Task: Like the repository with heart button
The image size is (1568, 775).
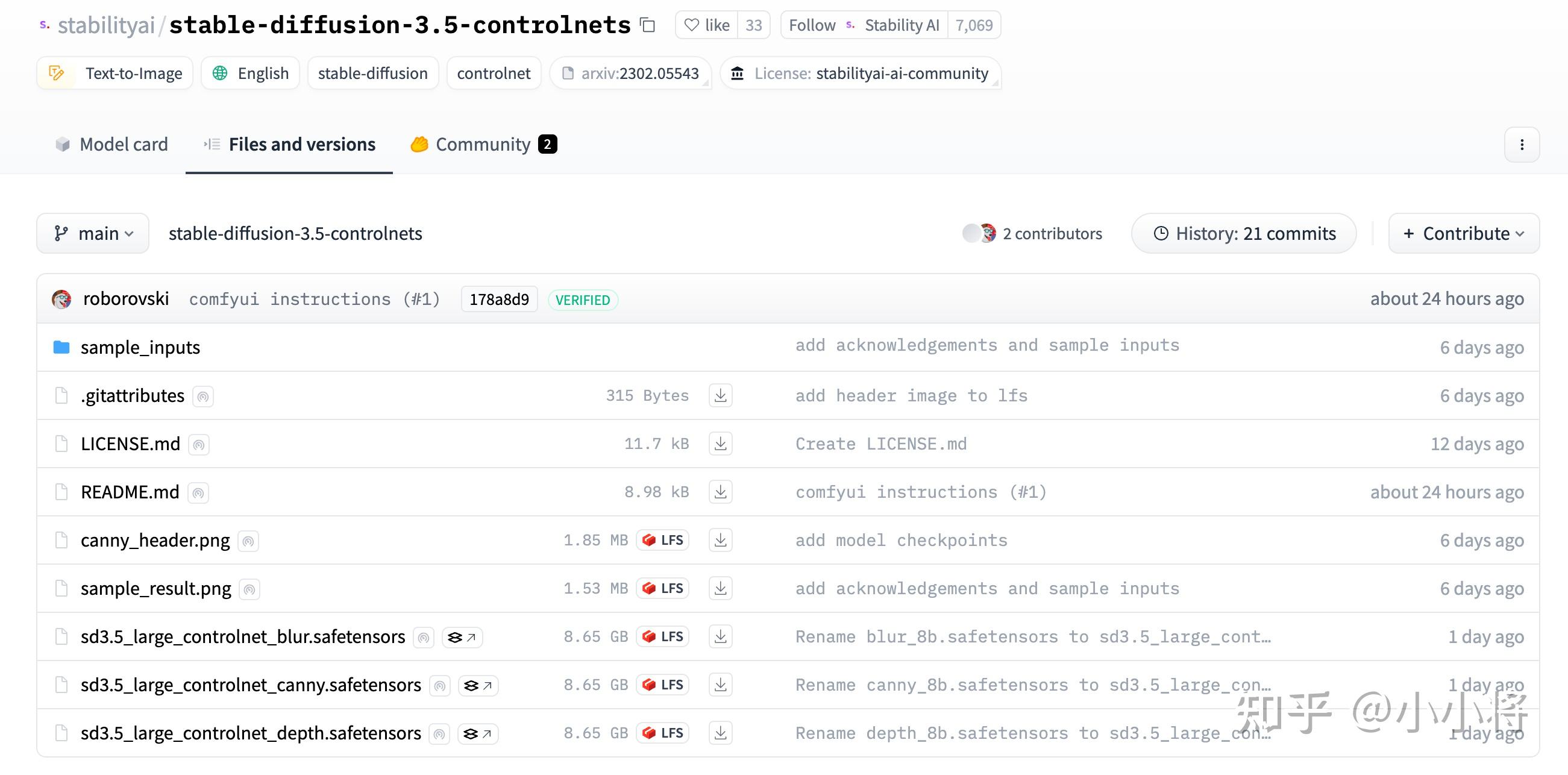Action: point(706,25)
